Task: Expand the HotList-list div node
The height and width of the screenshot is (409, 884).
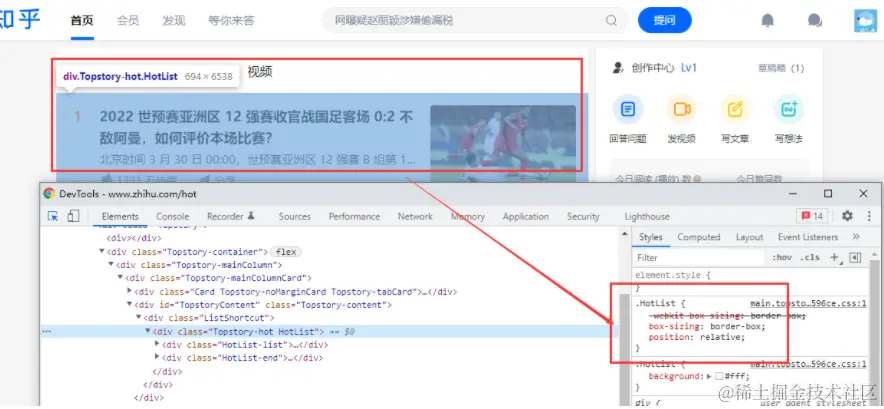Action: point(157,344)
